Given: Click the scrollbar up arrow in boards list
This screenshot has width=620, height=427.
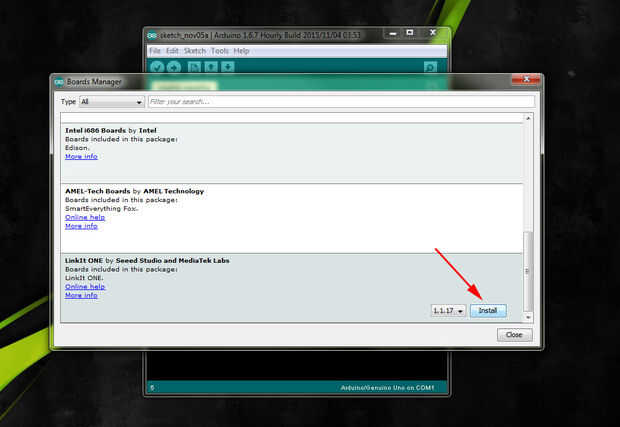Looking at the screenshot, I should 528,118.
